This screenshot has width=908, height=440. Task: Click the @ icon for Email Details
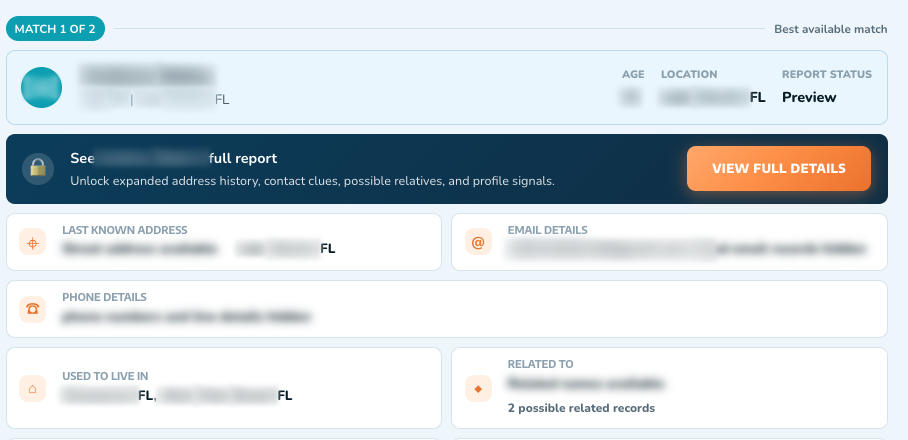point(478,242)
